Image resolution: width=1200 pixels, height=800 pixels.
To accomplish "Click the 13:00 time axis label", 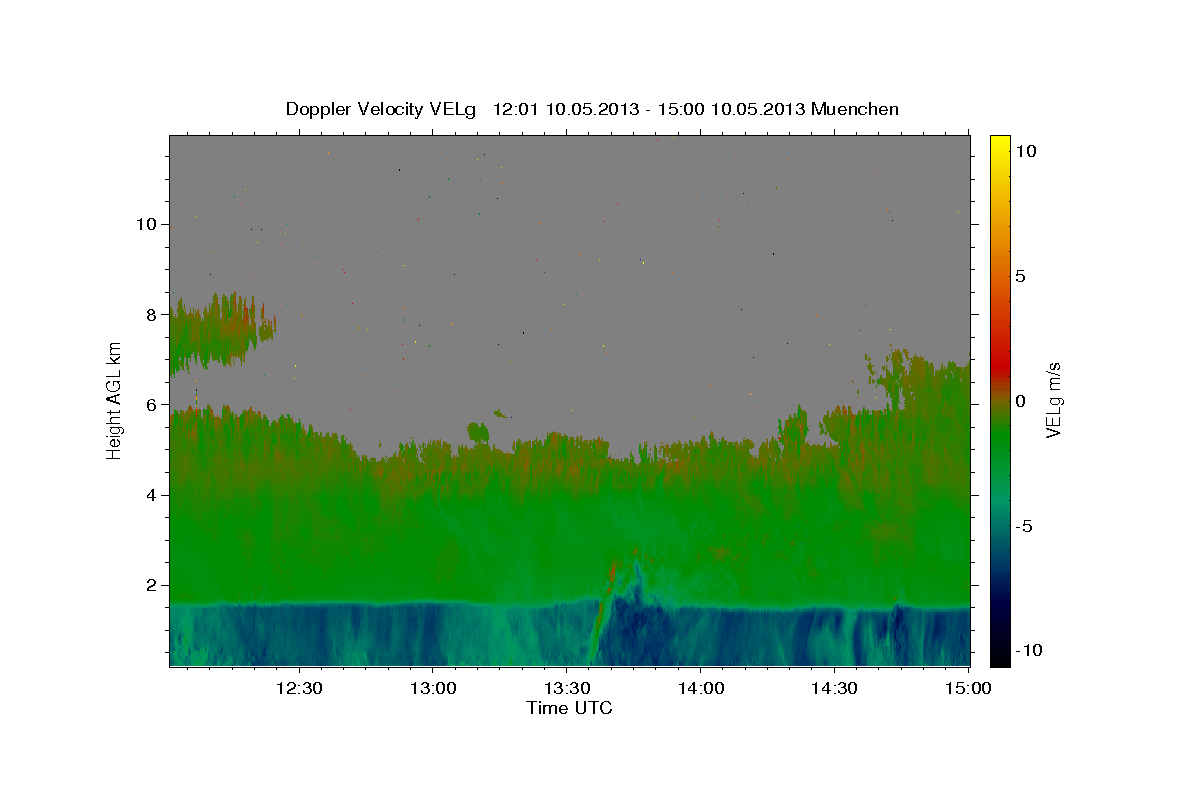I will tap(433, 688).
